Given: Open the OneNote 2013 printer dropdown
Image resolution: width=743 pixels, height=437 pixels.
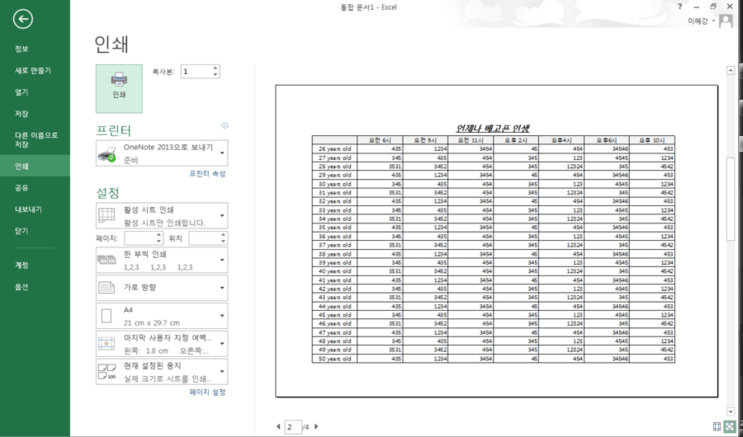Looking at the screenshot, I should pos(162,154).
